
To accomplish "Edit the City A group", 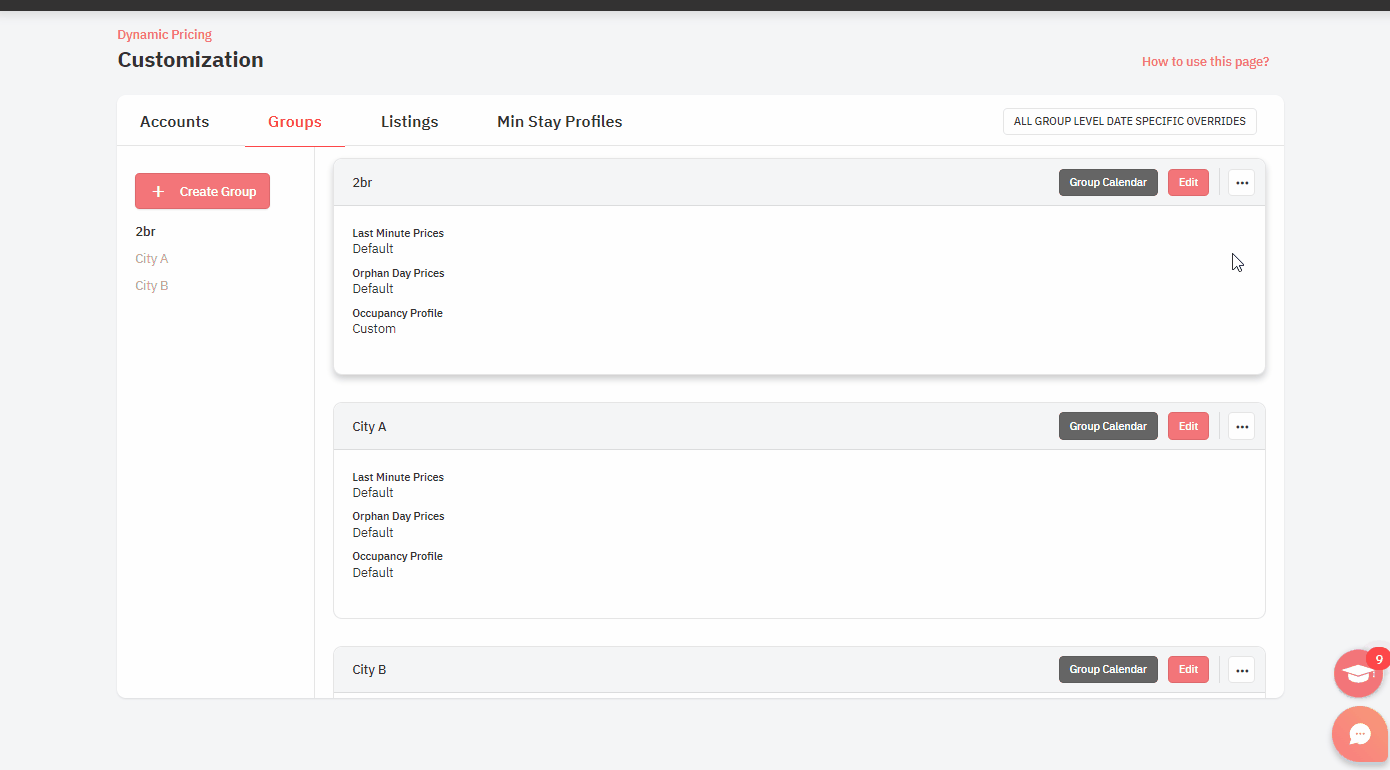I will tap(1188, 426).
